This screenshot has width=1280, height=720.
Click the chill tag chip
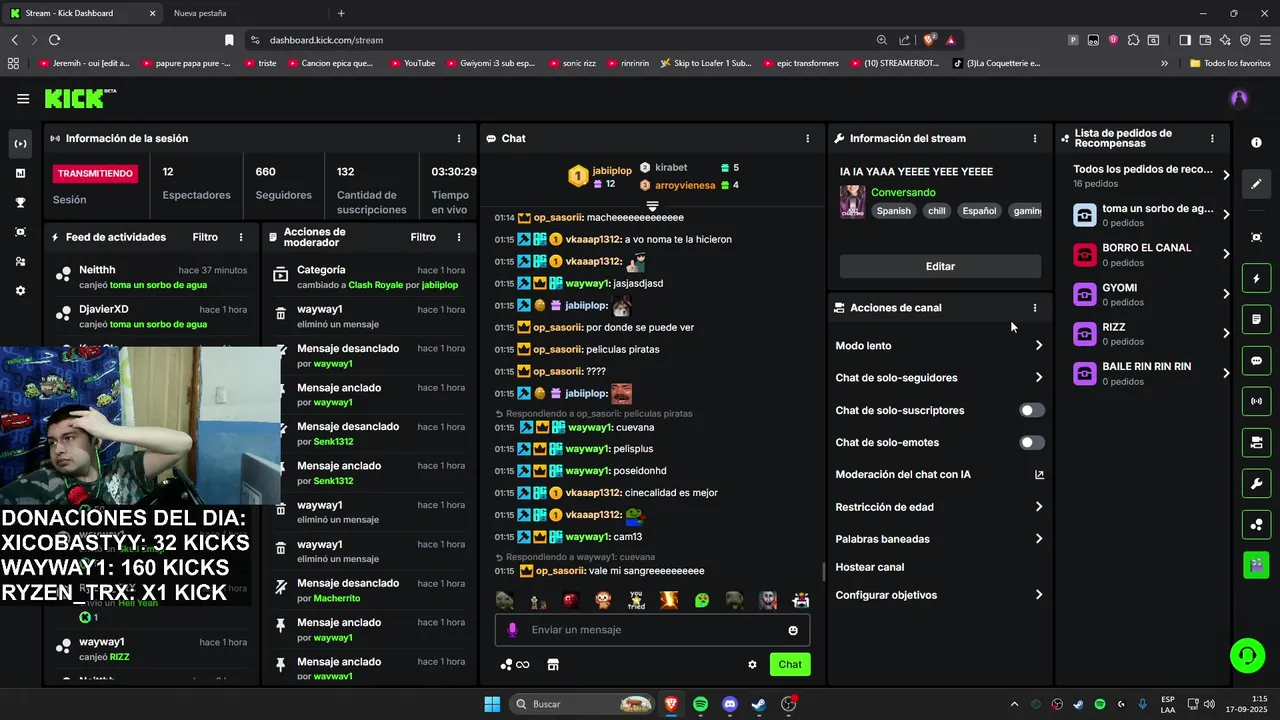tap(937, 211)
